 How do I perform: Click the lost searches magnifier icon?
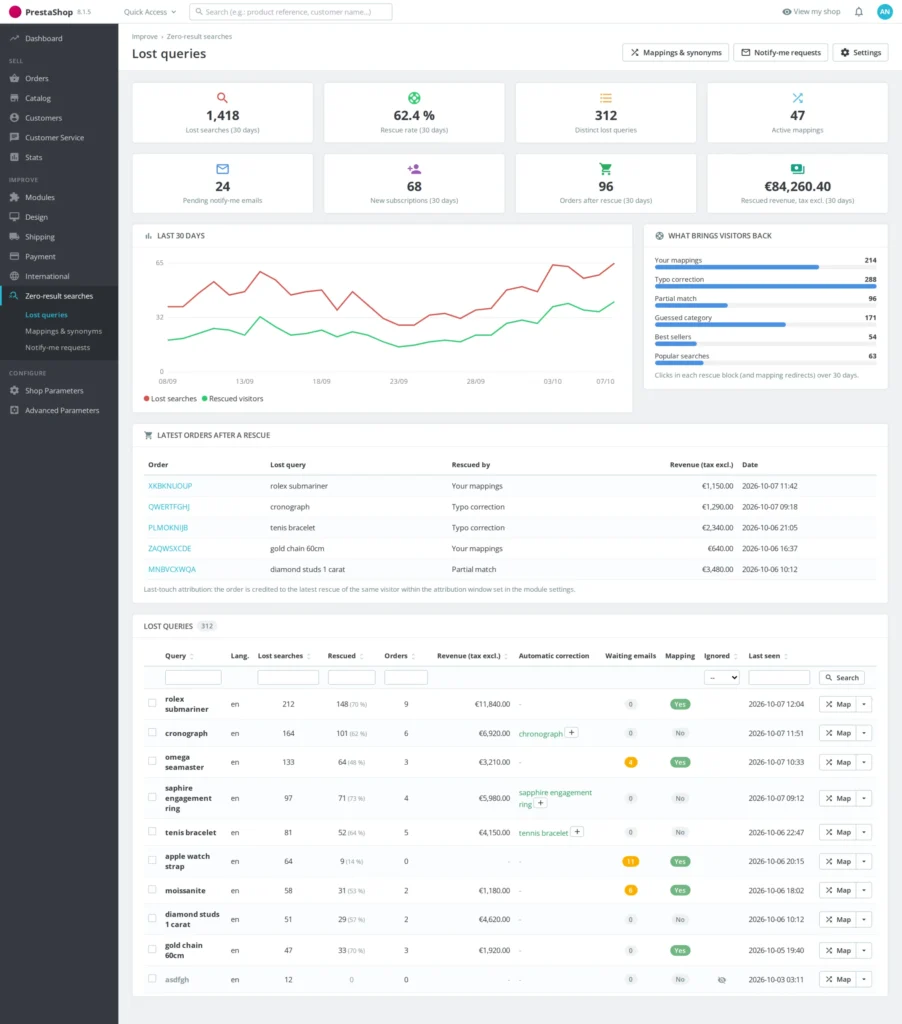pos(222,98)
